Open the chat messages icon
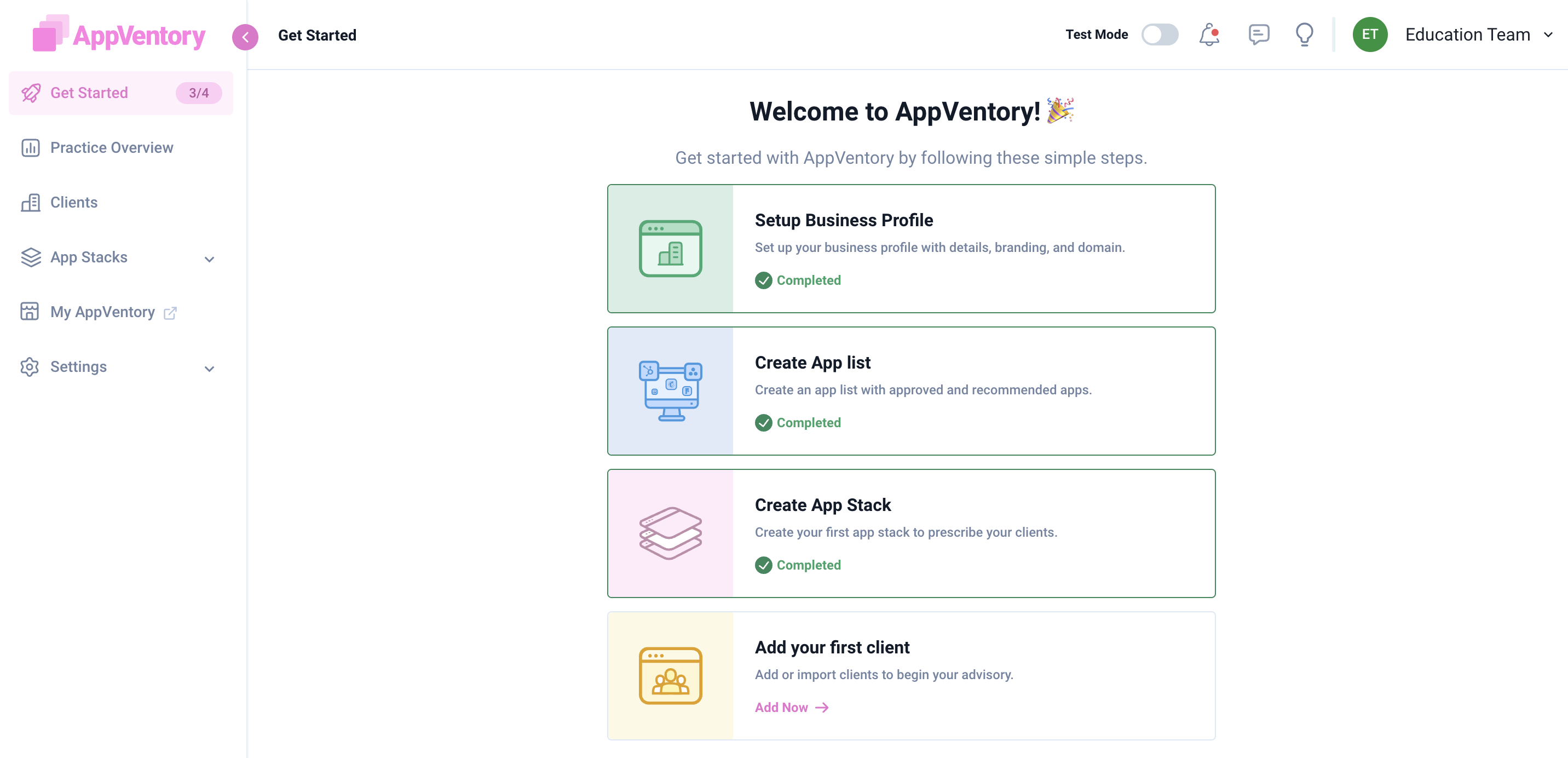This screenshot has width=1568, height=758. [1258, 35]
